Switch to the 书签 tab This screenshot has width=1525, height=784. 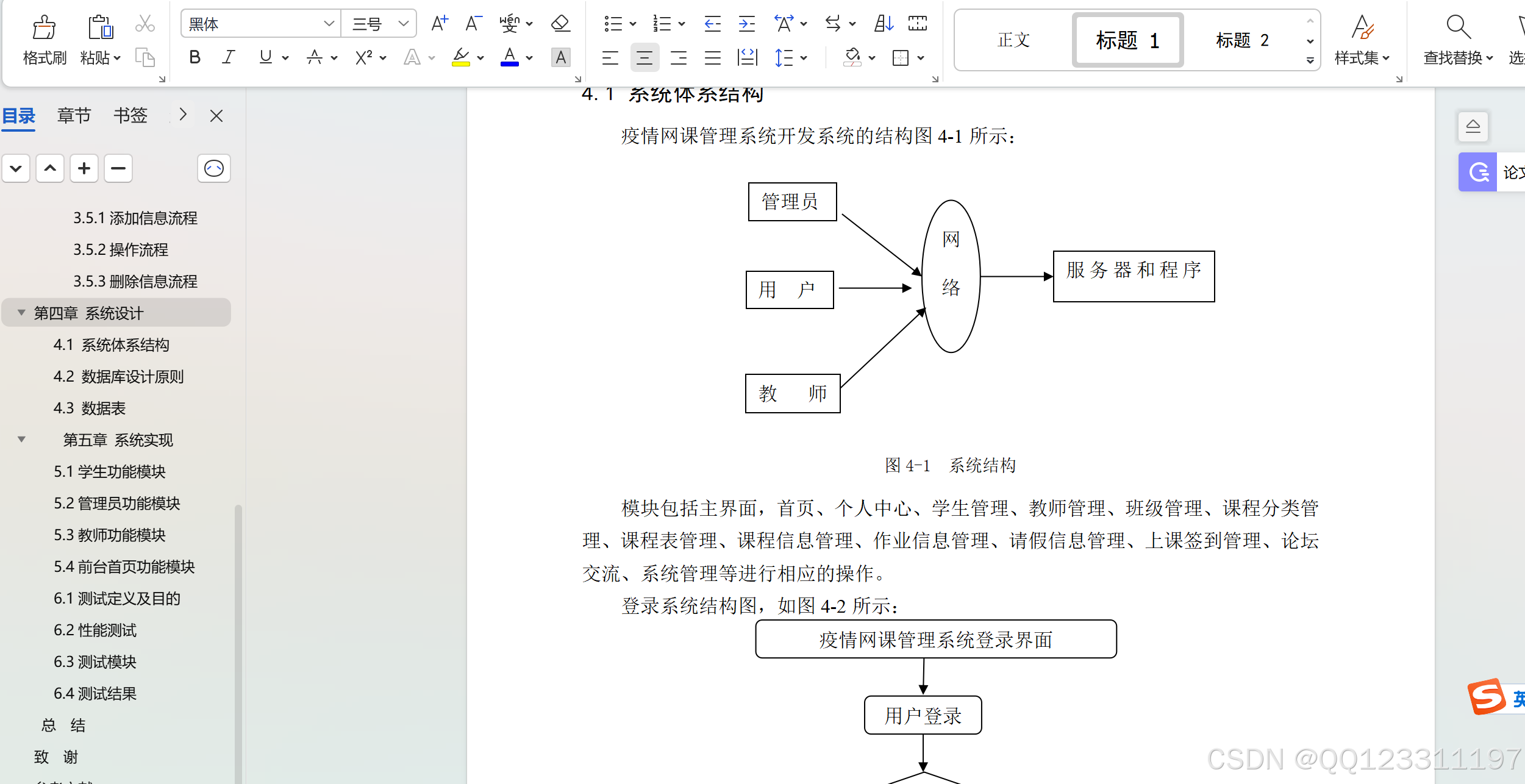[129, 115]
